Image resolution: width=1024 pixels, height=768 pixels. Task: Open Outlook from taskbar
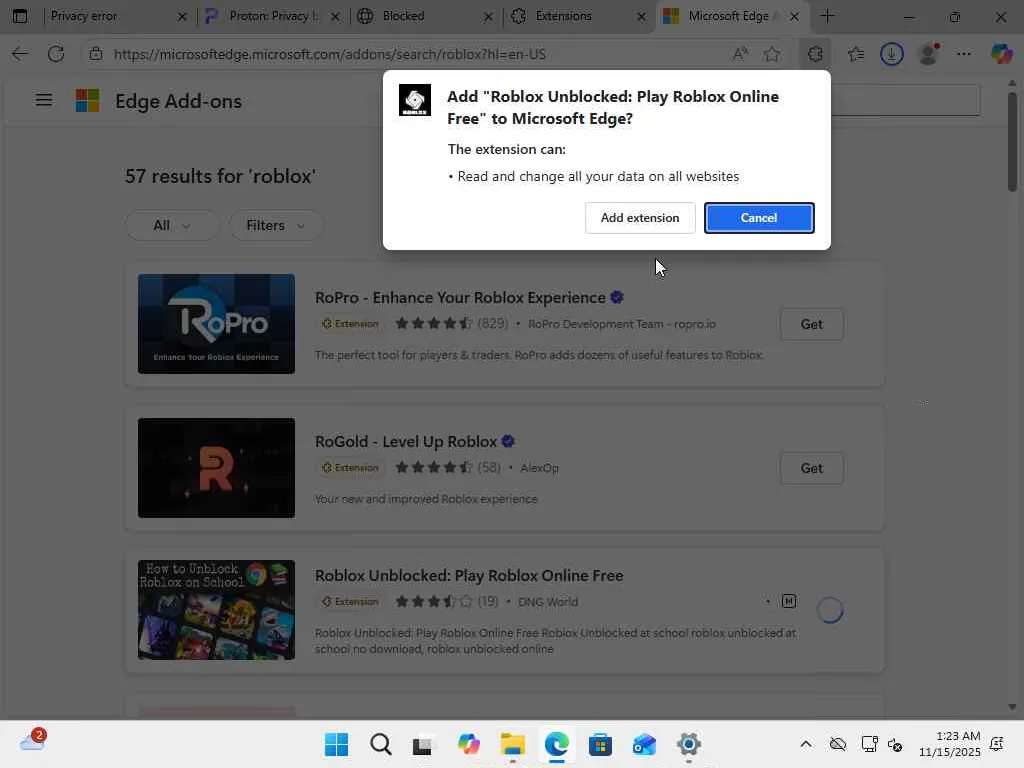[644, 744]
